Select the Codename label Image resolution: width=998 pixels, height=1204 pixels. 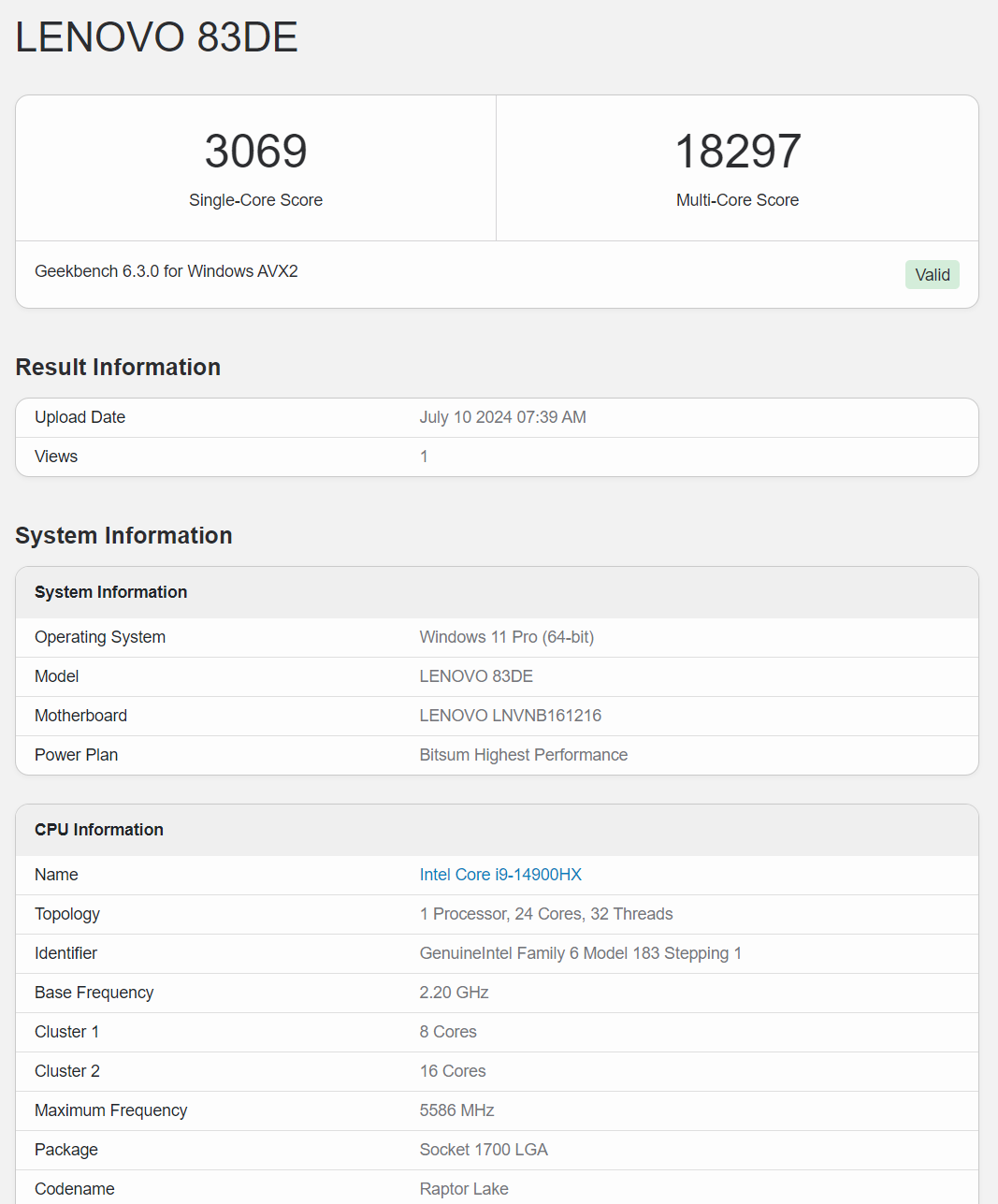pos(75,1189)
